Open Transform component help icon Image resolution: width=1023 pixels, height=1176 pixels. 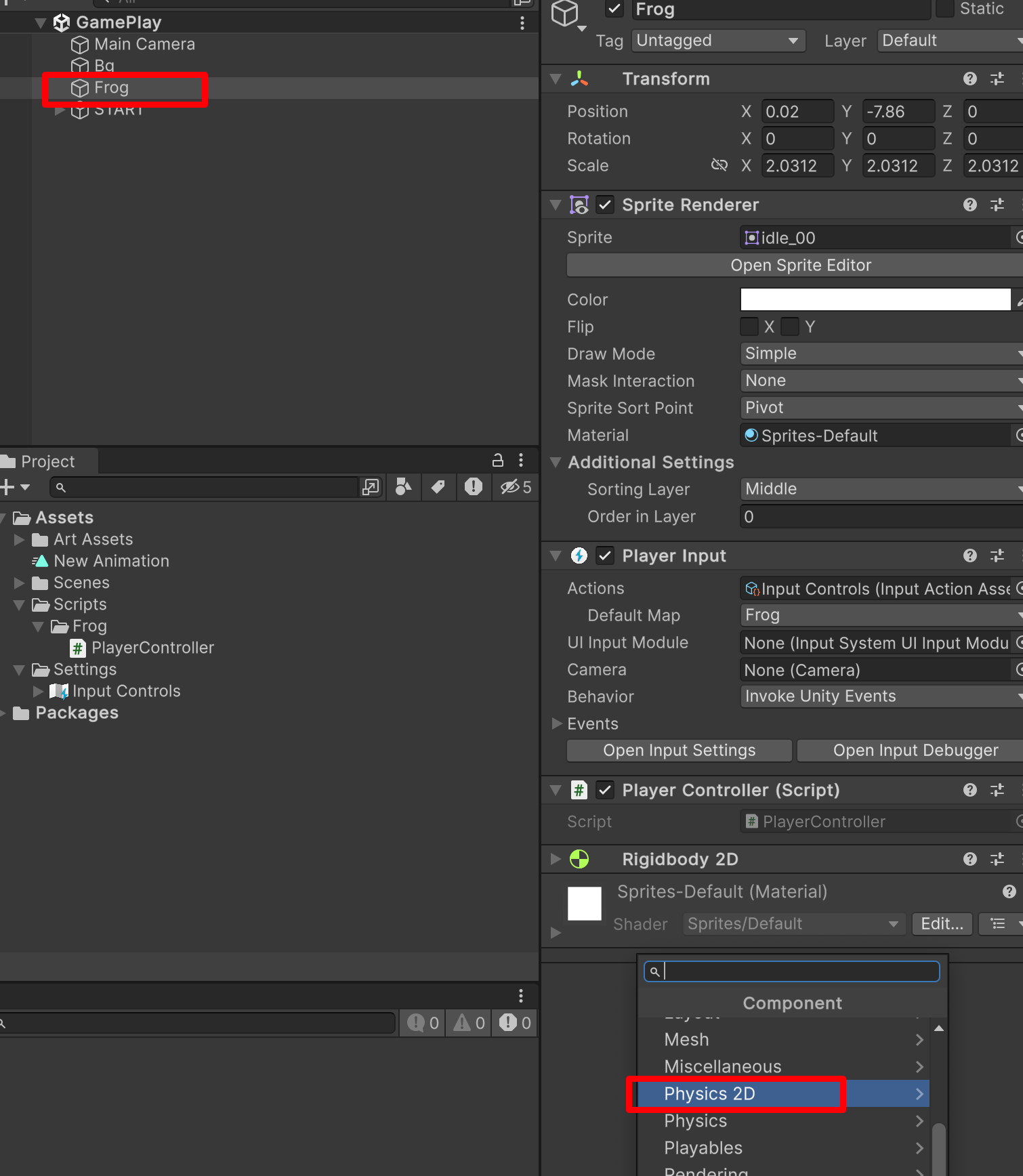tap(970, 79)
